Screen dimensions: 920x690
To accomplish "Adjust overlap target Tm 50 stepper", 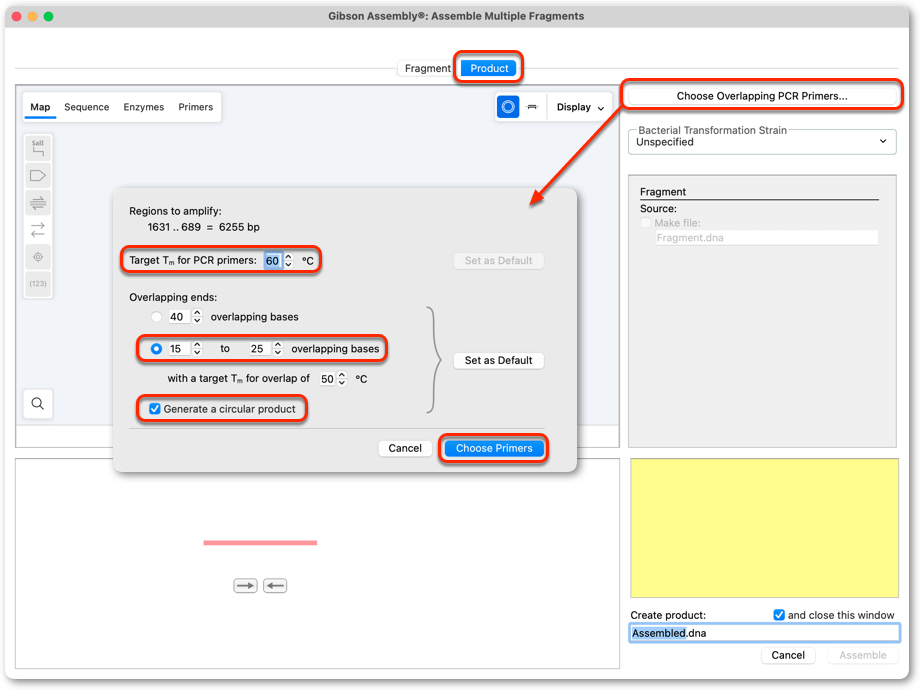I will click(x=342, y=379).
